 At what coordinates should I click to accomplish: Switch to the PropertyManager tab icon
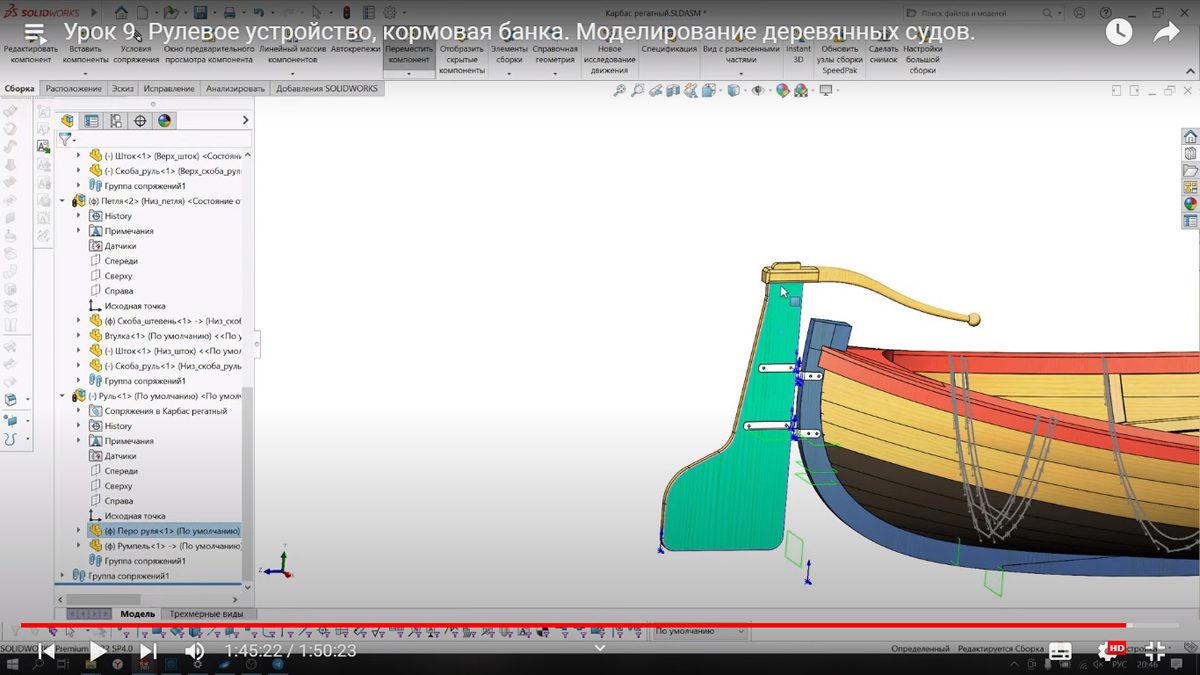pyautogui.click(x=92, y=121)
